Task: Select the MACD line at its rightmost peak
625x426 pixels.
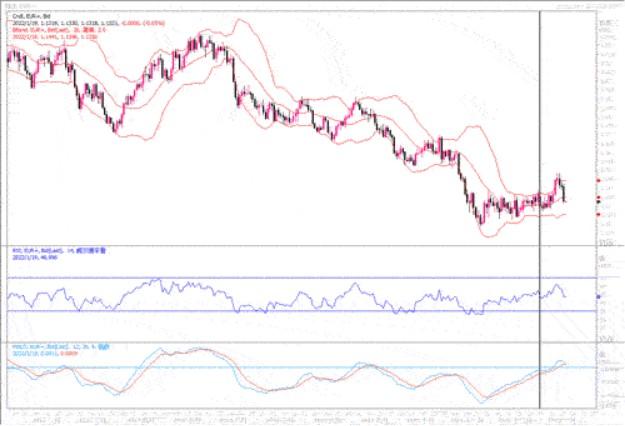Action: pos(560,361)
